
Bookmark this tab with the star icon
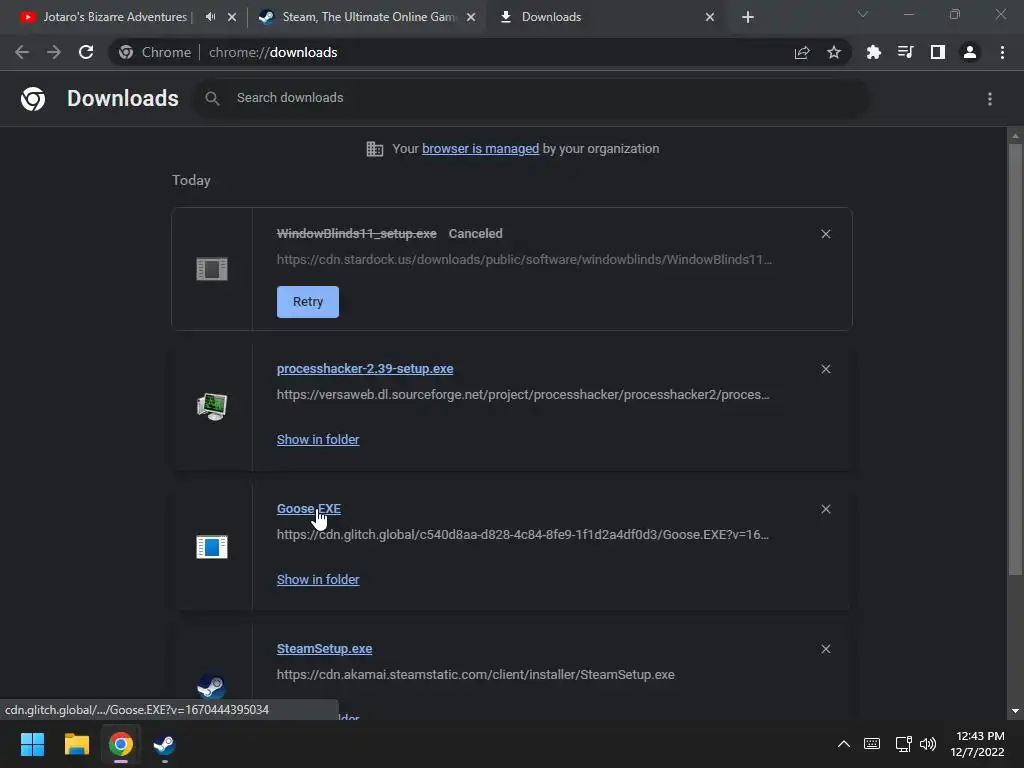[x=834, y=52]
